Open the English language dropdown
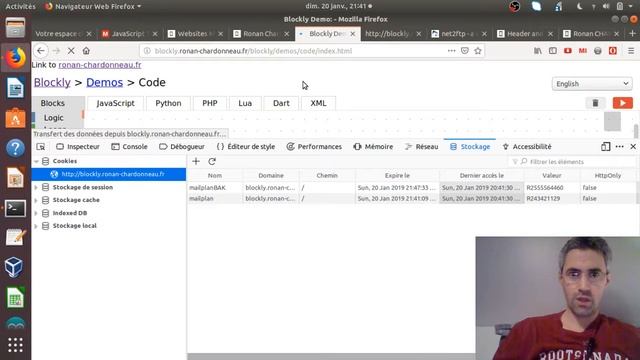 [592, 84]
